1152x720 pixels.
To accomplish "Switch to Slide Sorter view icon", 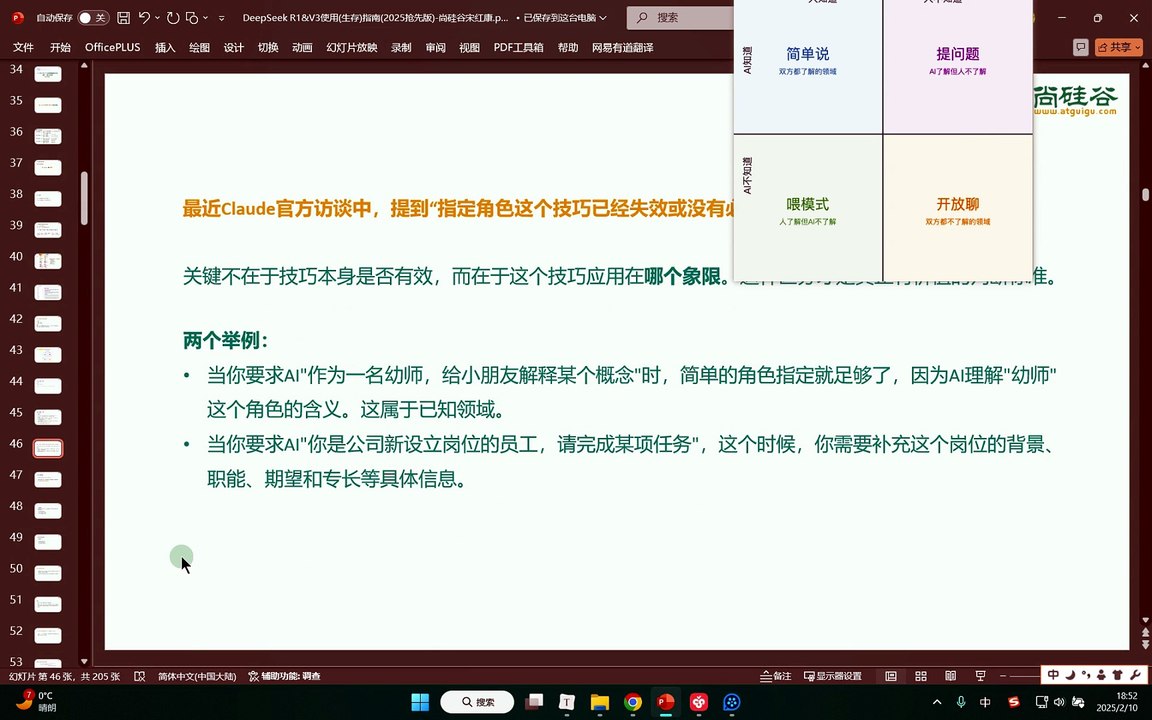I will point(921,676).
